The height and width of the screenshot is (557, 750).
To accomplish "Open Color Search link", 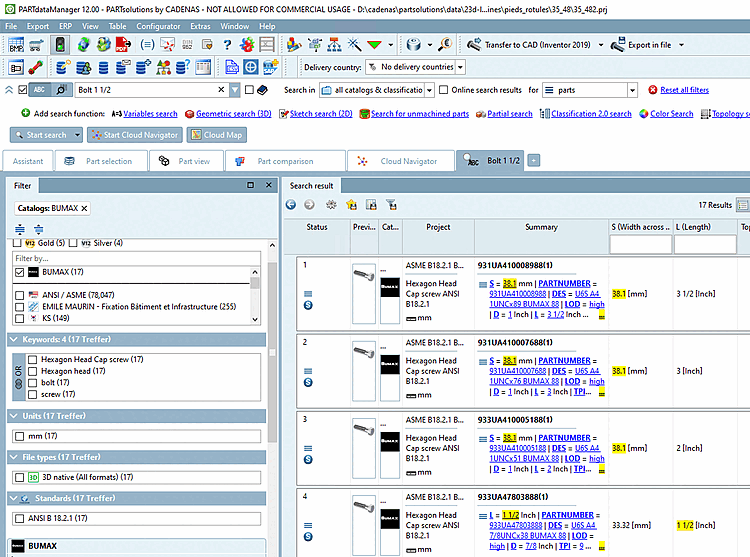I will click(x=672, y=114).
